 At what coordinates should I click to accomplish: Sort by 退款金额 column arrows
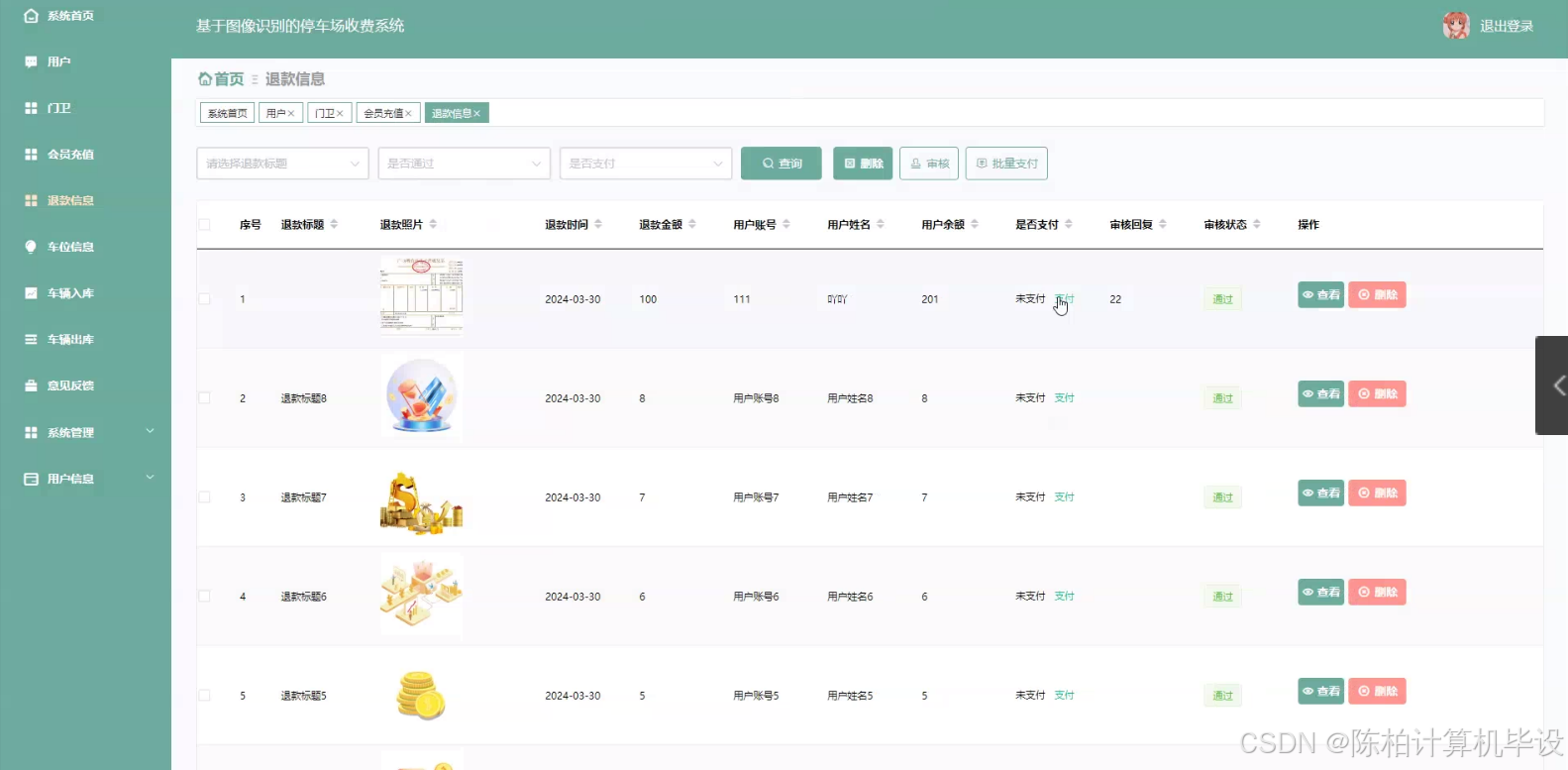(692, 224)
